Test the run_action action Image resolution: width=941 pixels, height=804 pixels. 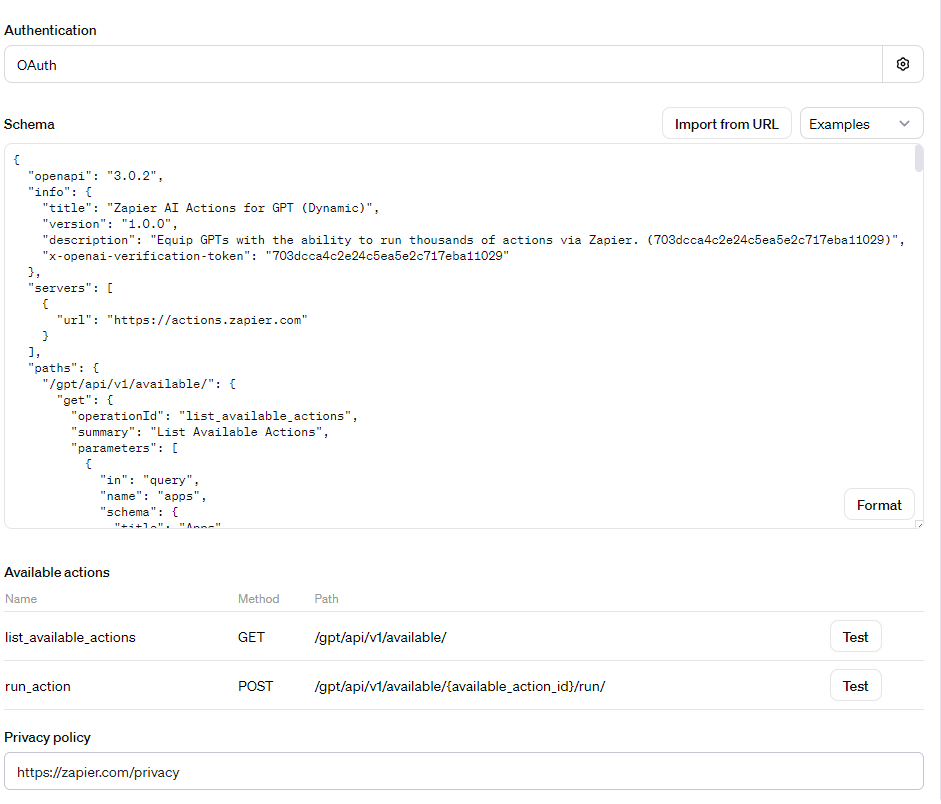point(855,685)
